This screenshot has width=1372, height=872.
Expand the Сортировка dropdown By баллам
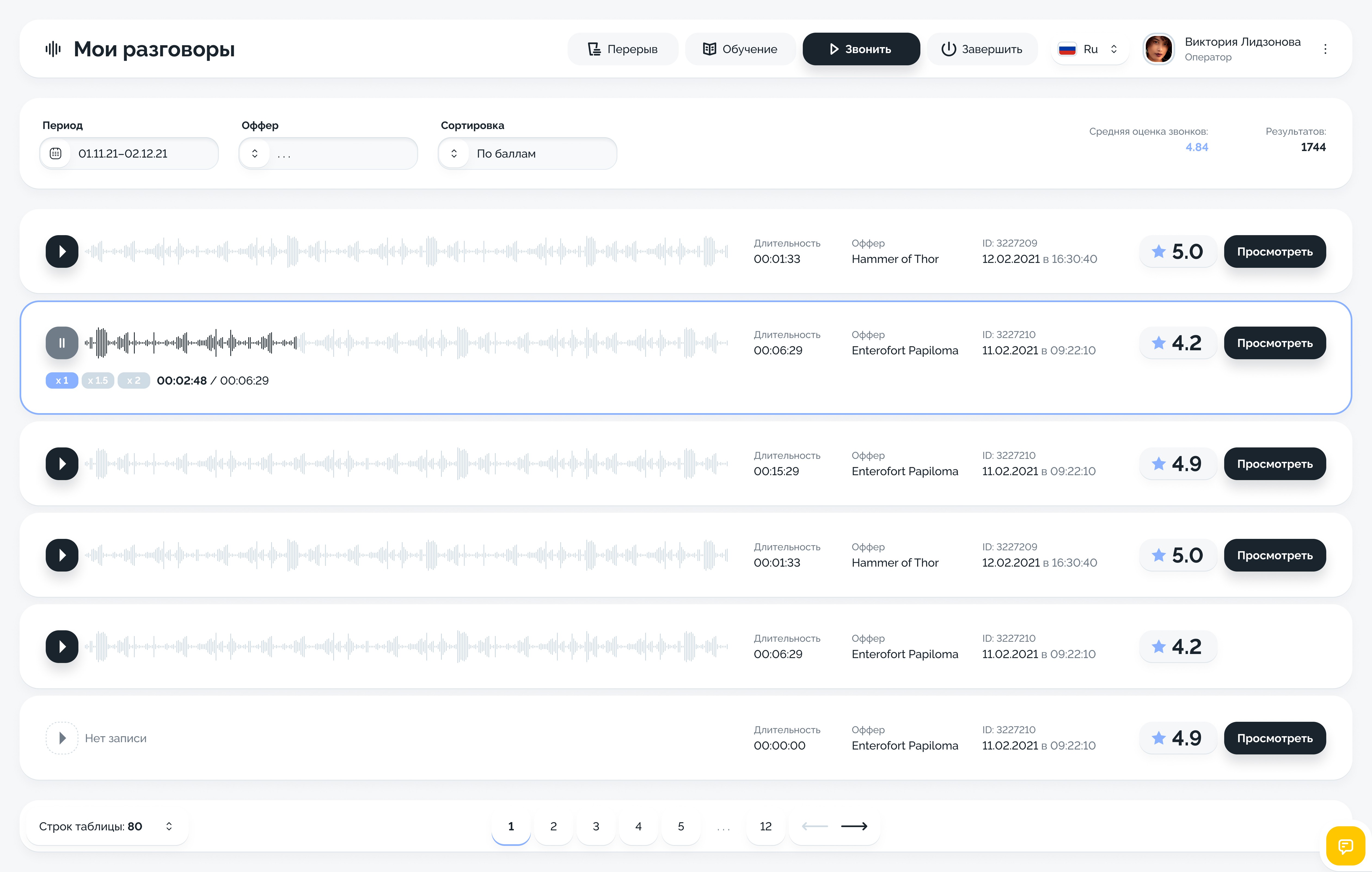[x=527, y=153]
